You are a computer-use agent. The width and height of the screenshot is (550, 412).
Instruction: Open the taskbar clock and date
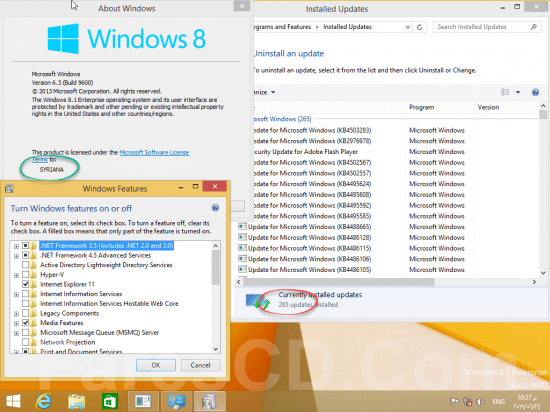point(527,402)
